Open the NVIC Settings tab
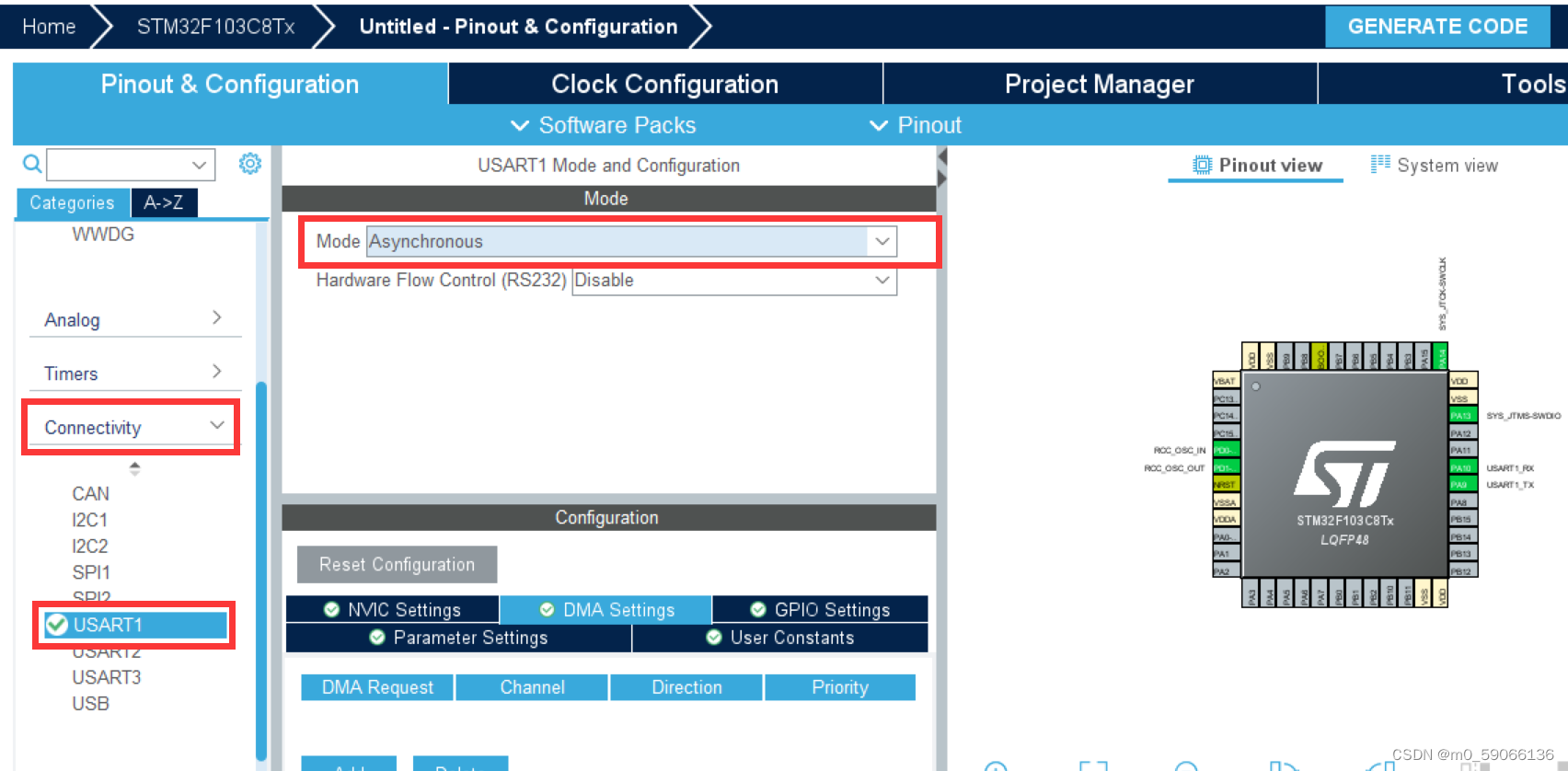The width and height of the screenshot is (1568, 771). (x=393, y=609)
